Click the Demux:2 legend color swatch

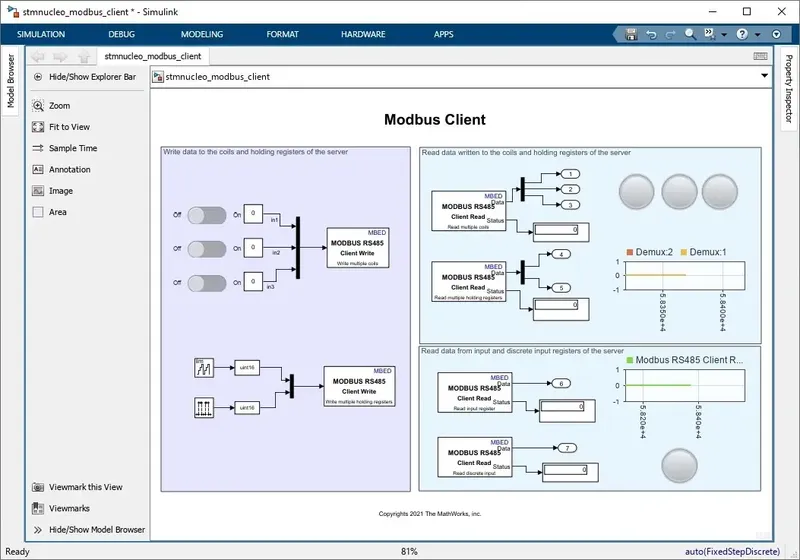tap(630, 252)
